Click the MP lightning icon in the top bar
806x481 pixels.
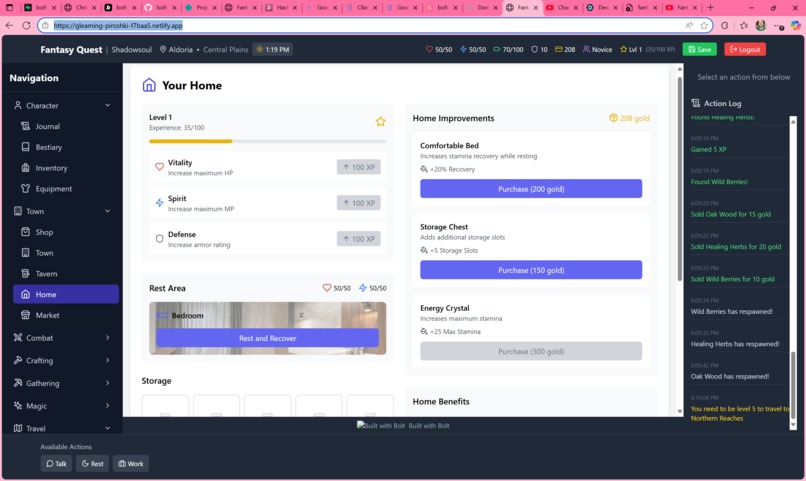[x=463, y=49]
